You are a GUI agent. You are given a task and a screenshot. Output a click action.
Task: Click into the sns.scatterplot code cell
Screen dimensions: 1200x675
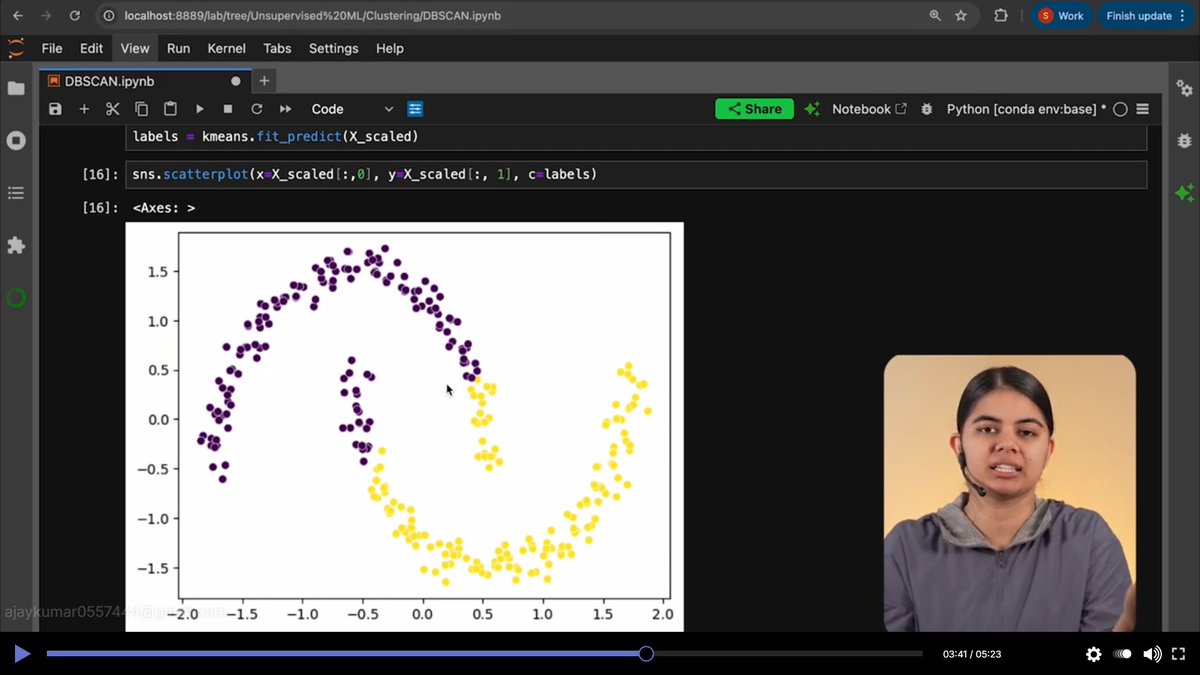point(636,174)
